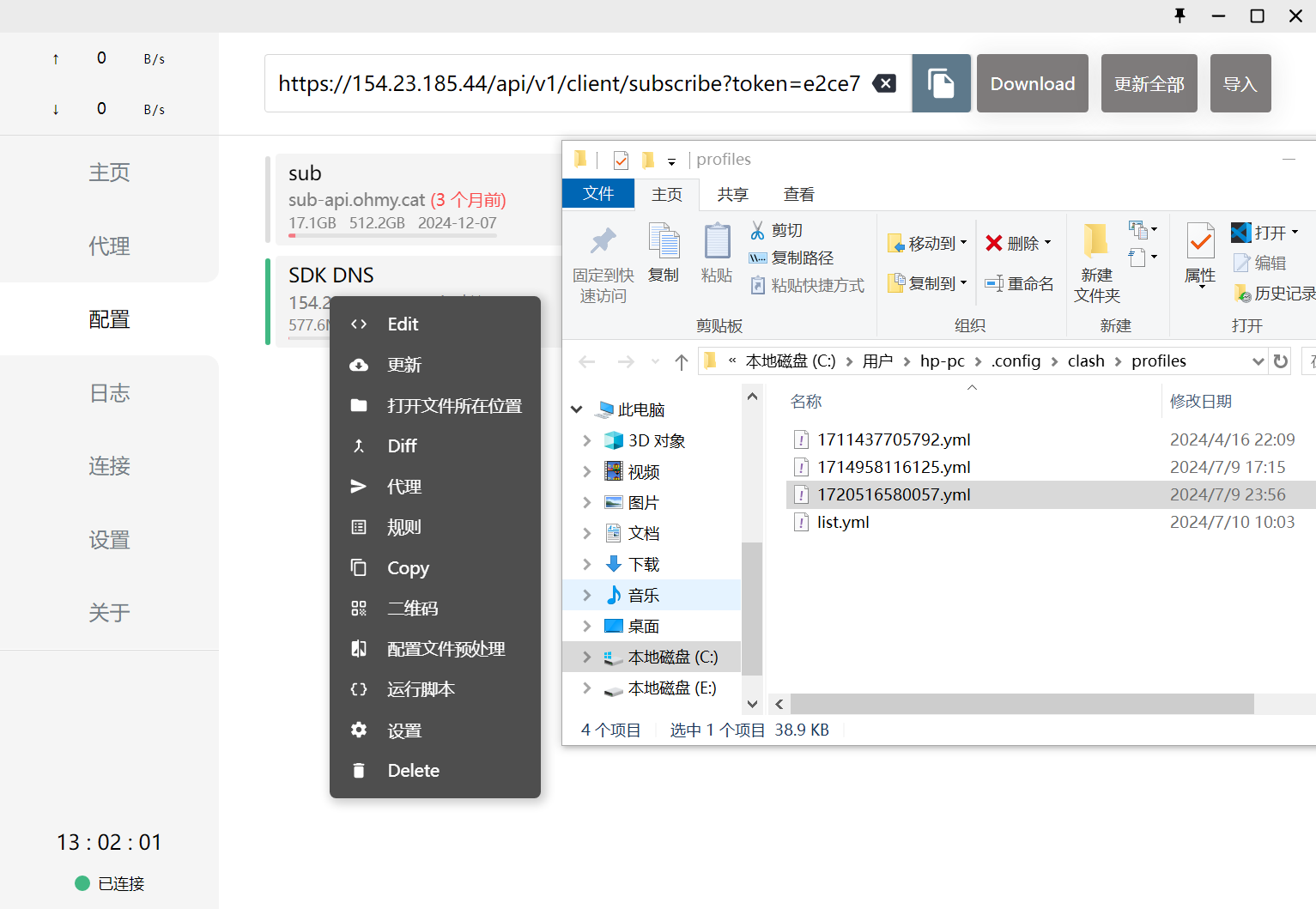The width and height of the screenshot is (1316, 909).
Task: Click the Explorer horizontal scrollbar
Action: 1022,704
